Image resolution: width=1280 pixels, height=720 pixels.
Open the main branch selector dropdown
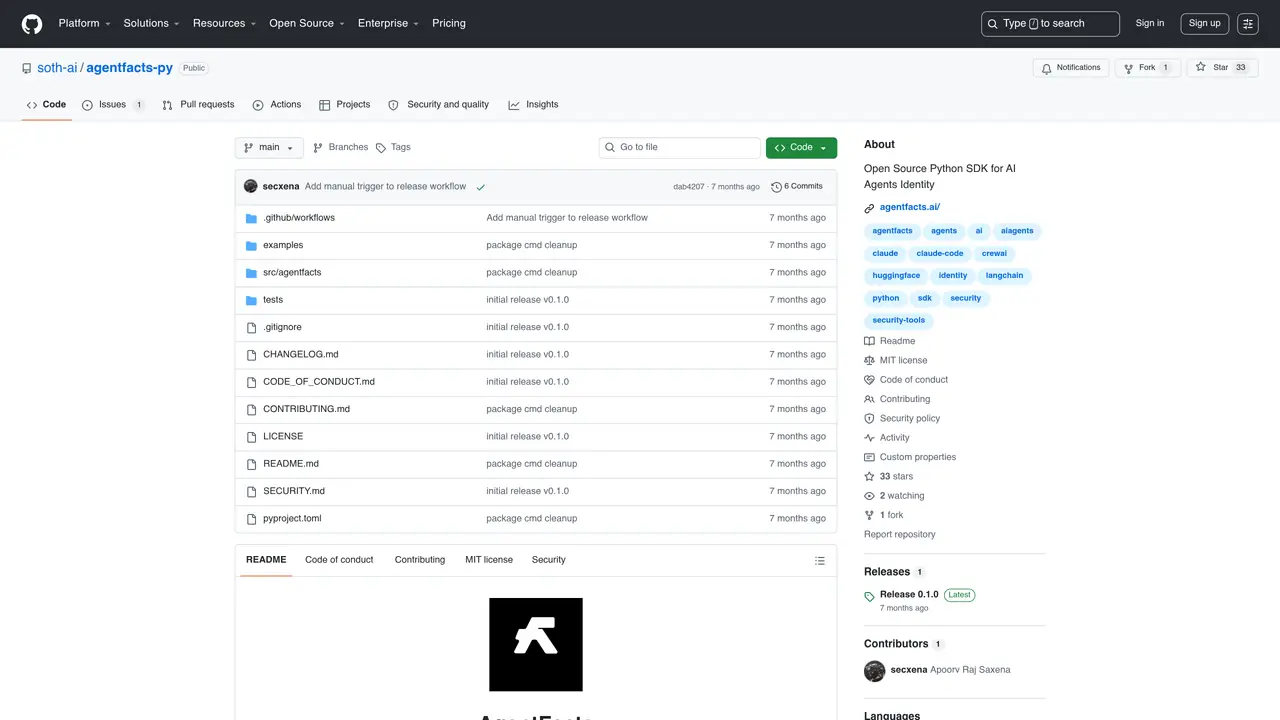click(x=269, y=147)
